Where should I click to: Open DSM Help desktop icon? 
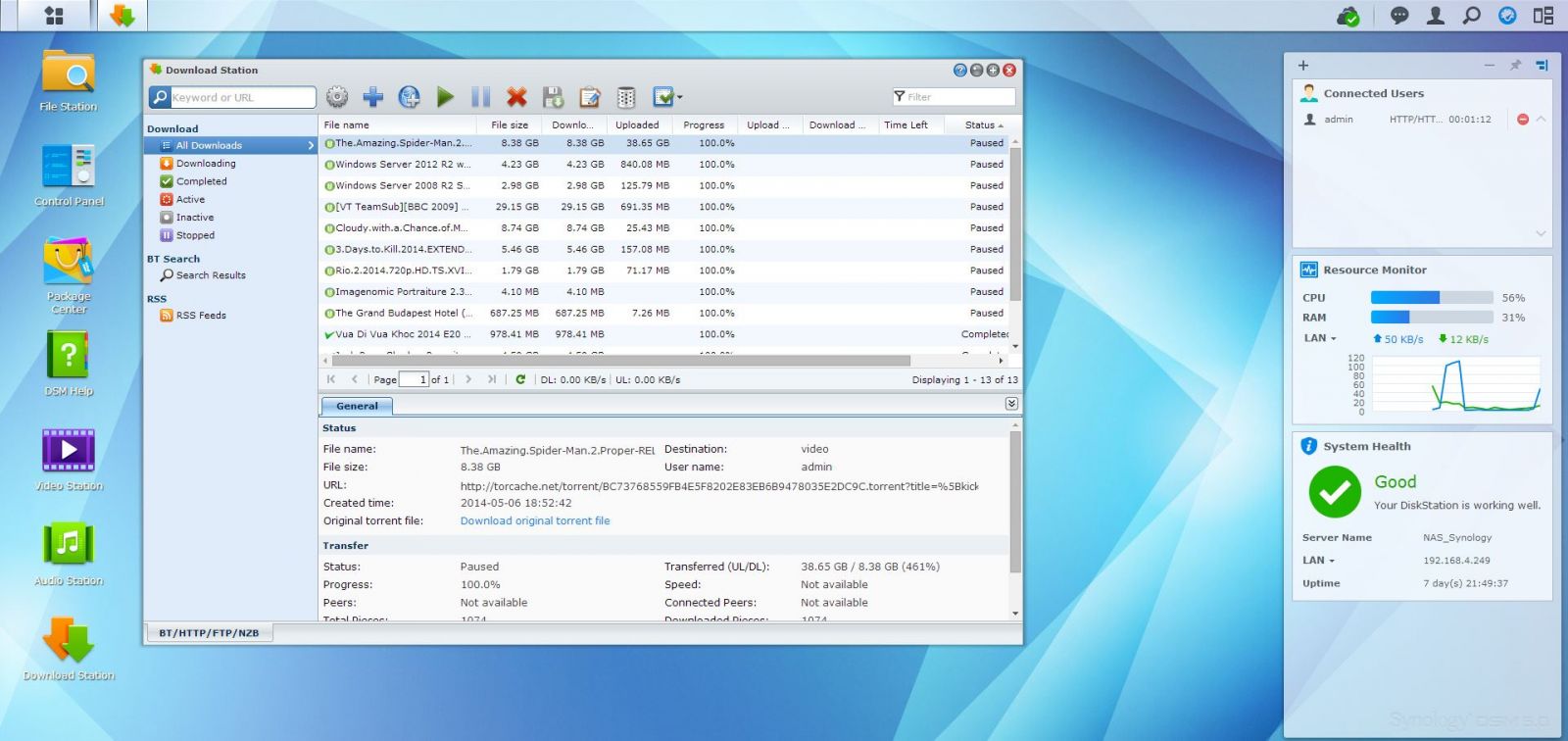pyautogui.click(x=69, y=364)
